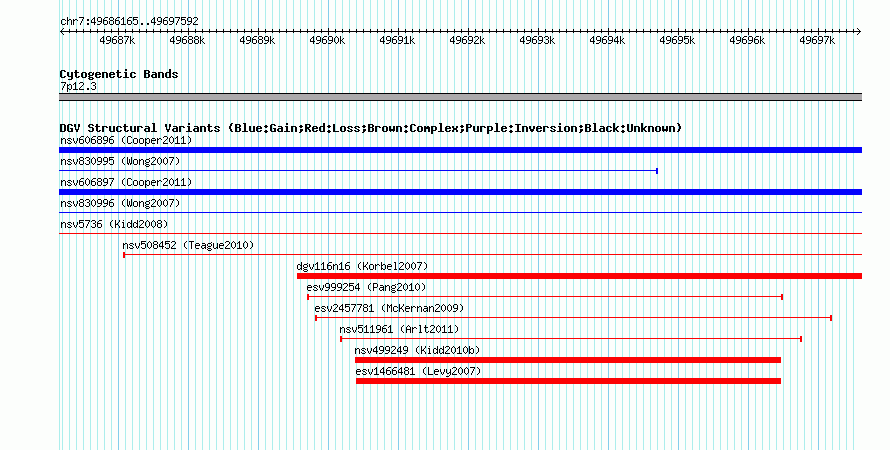Open the nsv499249 (Kidd2010b) label
890x450 pixels.
417,350
